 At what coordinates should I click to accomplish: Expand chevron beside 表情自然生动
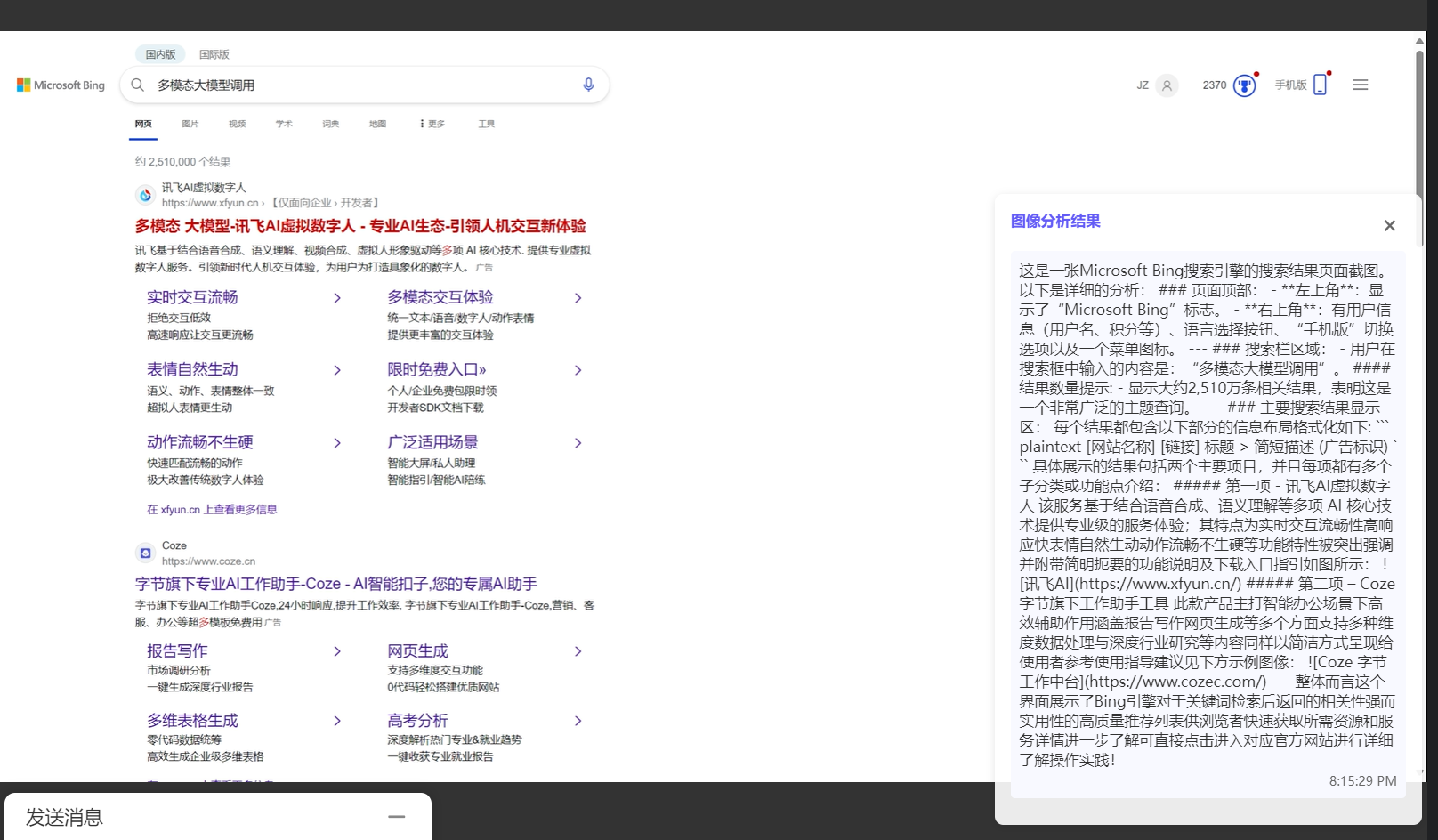[337, 370]
